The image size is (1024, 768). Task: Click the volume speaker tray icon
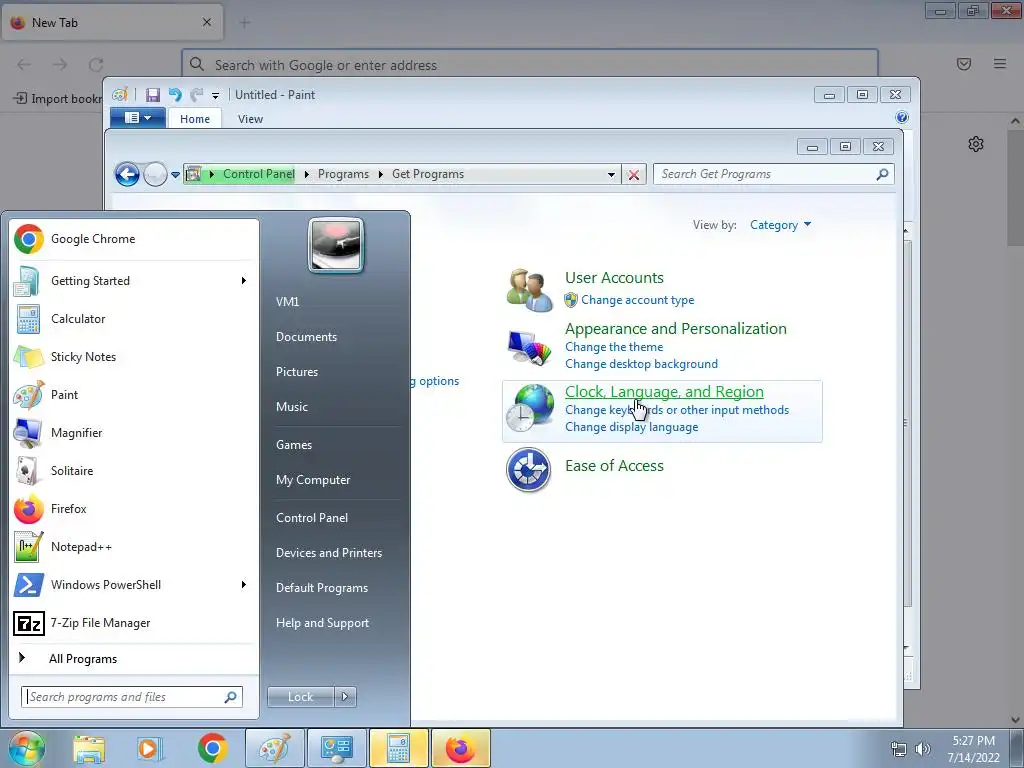point(923,749)
